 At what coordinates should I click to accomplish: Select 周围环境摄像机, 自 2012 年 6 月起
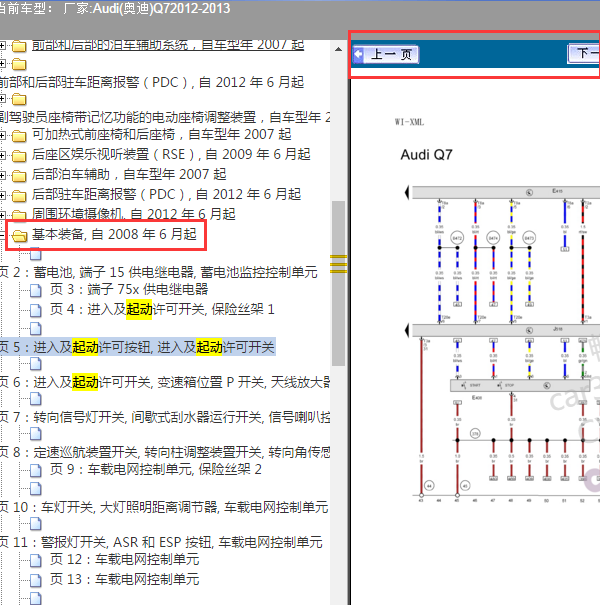[134, 214]
